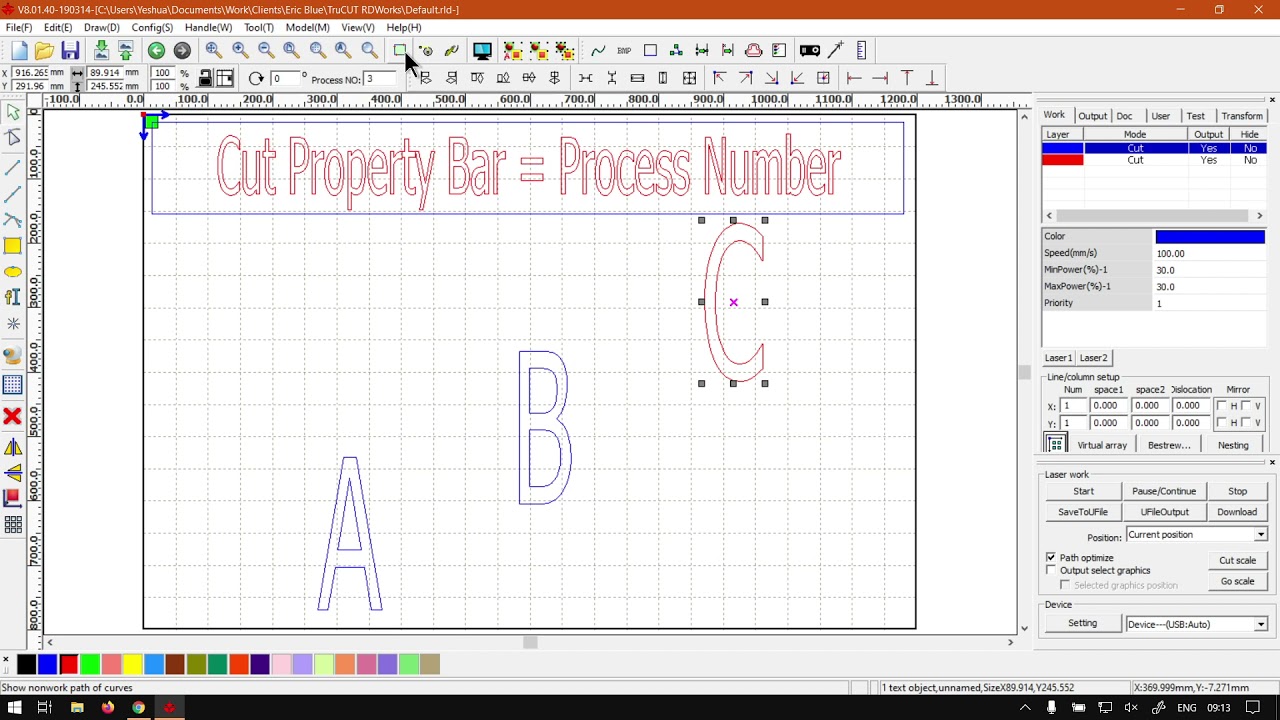Toggle the Selected graphics position checkbox
Image resolution: width=1280 pixels, height=720 pixels.
1065,585
